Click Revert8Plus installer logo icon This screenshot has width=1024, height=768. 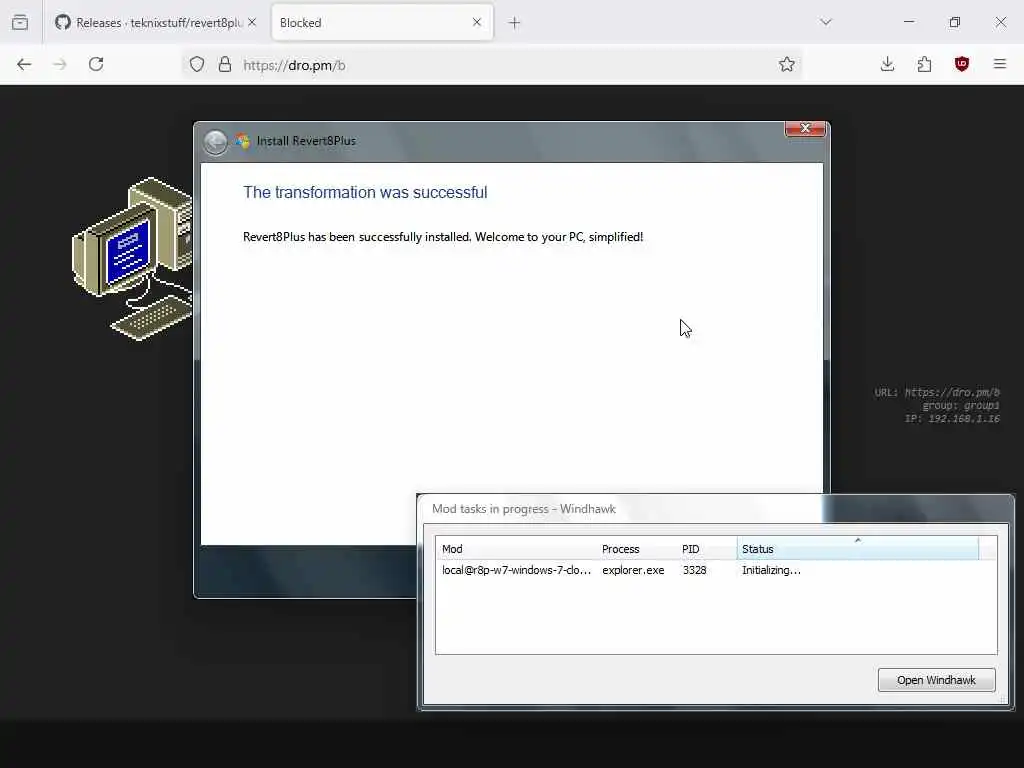(x=243, y=141)
